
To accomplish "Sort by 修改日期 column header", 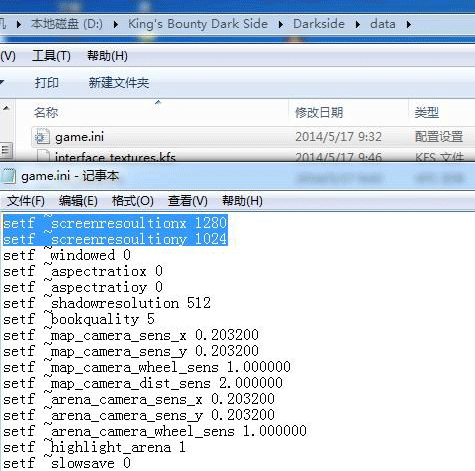I will coord(319,112).
